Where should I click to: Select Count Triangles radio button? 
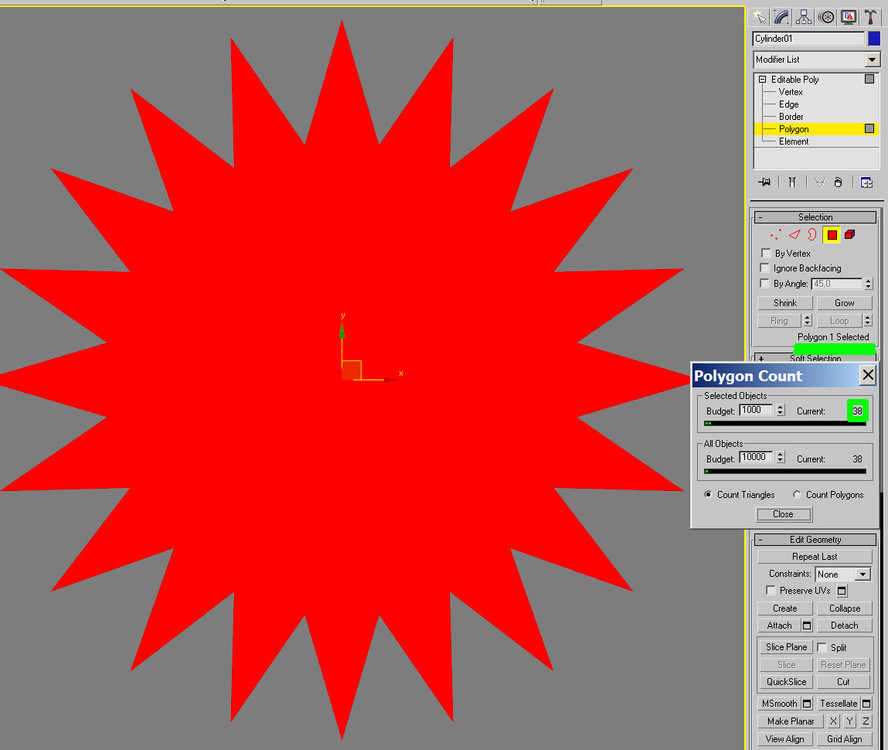point(708,495)
